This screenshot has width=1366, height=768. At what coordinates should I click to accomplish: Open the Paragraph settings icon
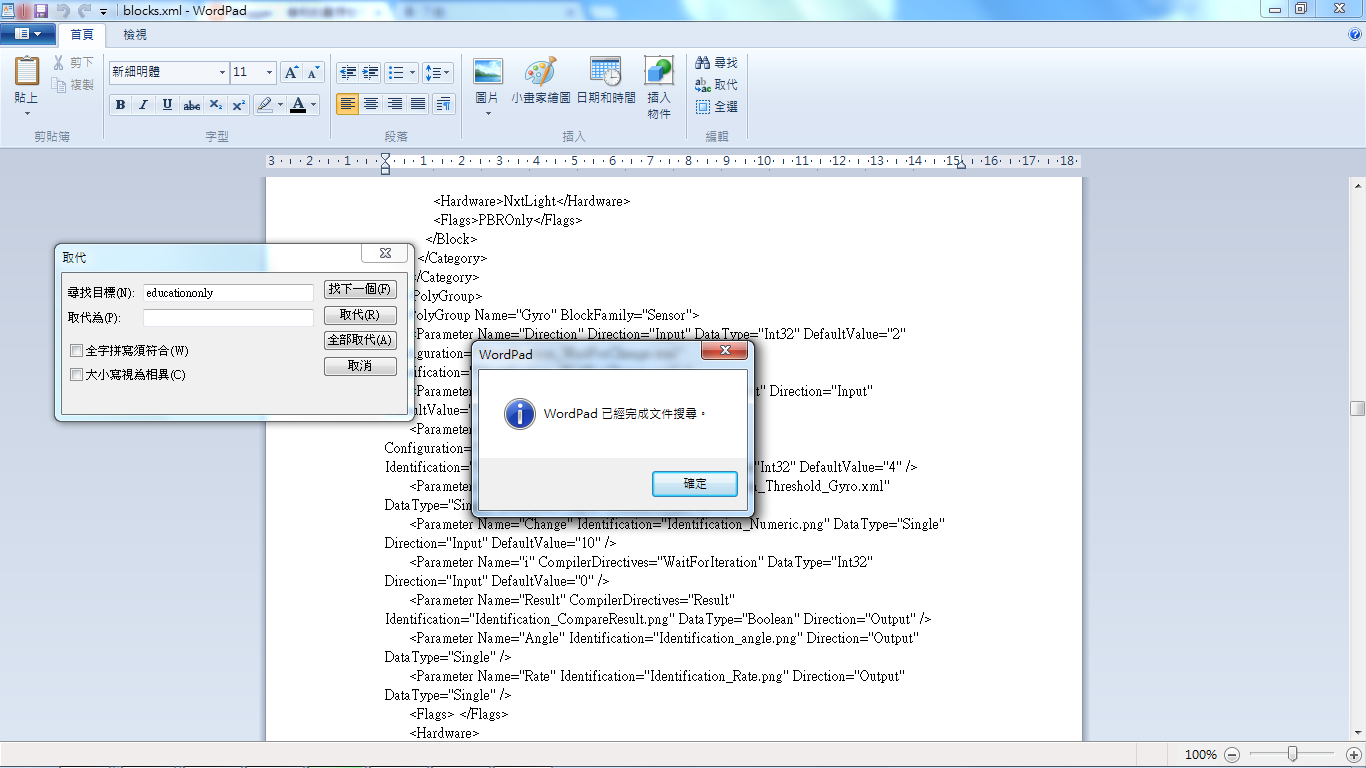pyautogui.click(x=443, y=104)
